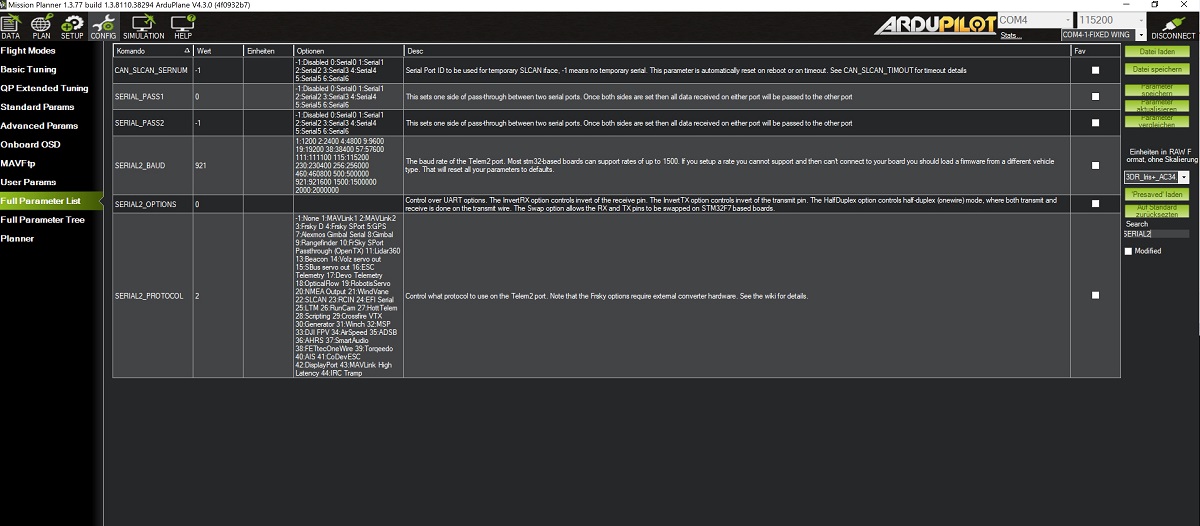The image size is (1200, 526).
Task: Select Full Parameter List in the sidebar
Action: [51, 201]
